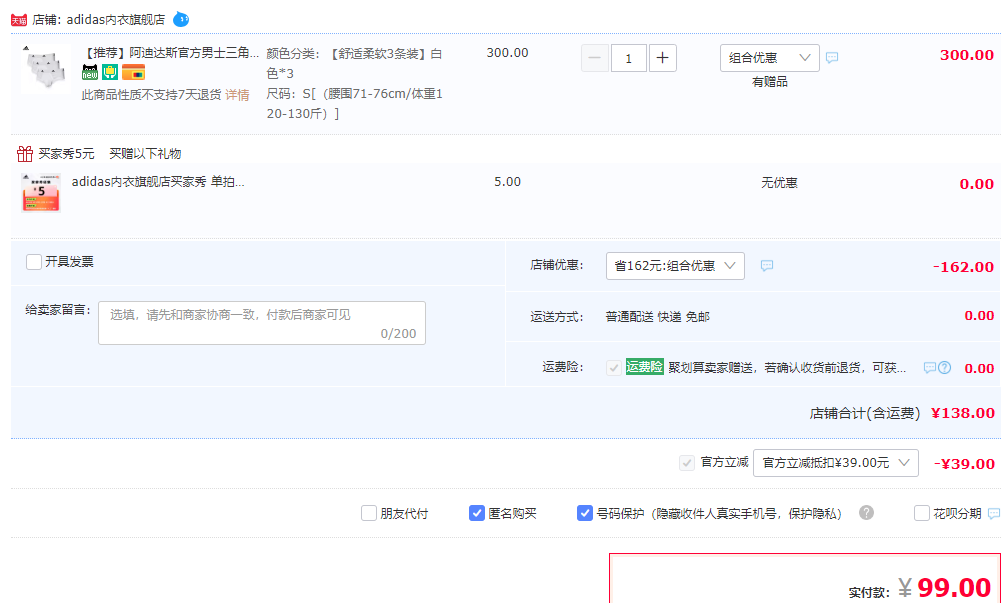Viewport: 1004px width, 603px height.
Task: Click the 有赠品 label under discount dropdown
Action: pyautogui.click(x=770, y=82)
